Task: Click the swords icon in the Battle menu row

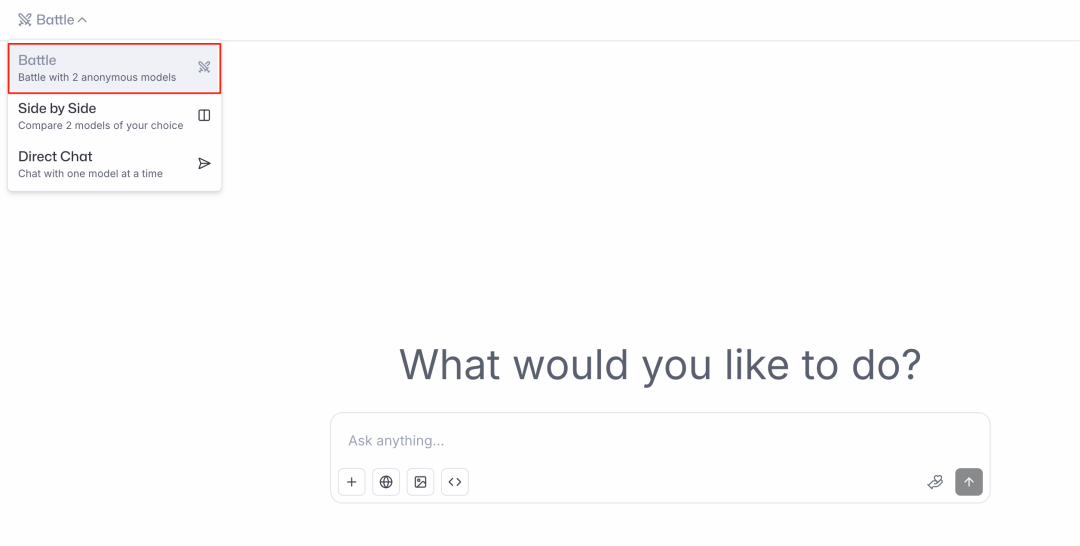Action: tap(204, 67)
